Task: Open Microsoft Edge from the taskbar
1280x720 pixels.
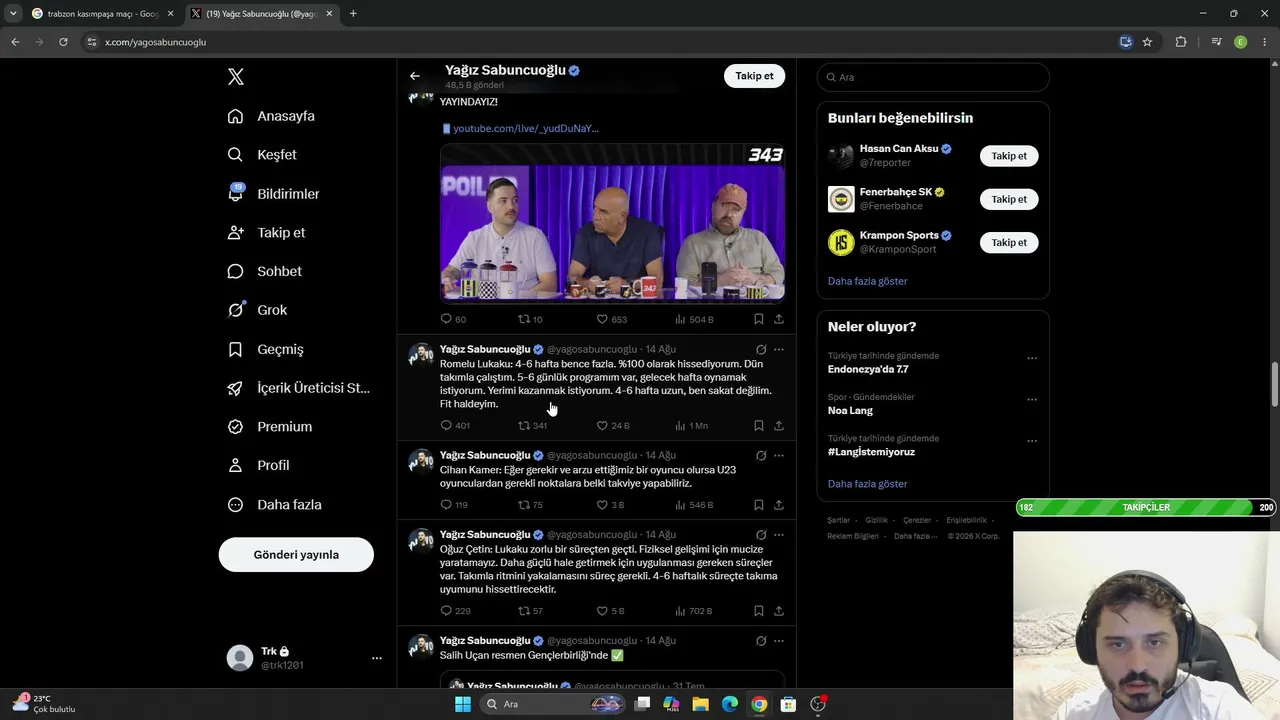Action: (730, 704)
